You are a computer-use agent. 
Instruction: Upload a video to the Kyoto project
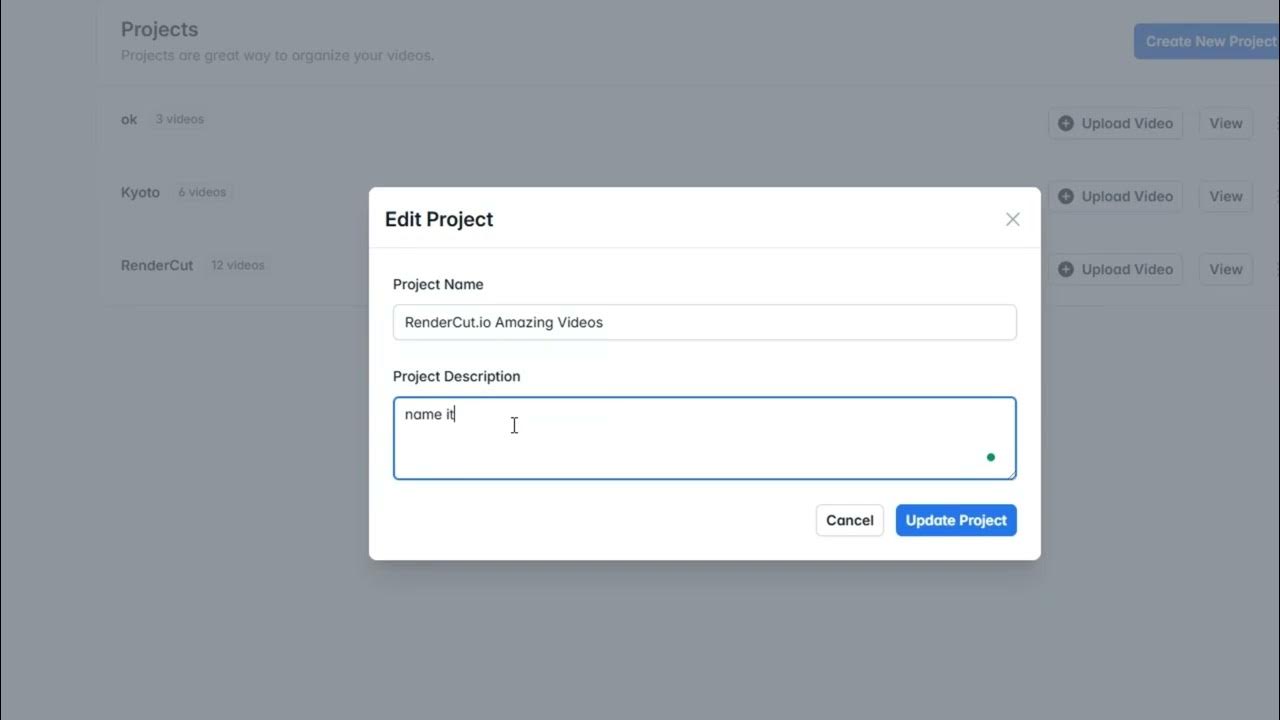point(1115,196)
